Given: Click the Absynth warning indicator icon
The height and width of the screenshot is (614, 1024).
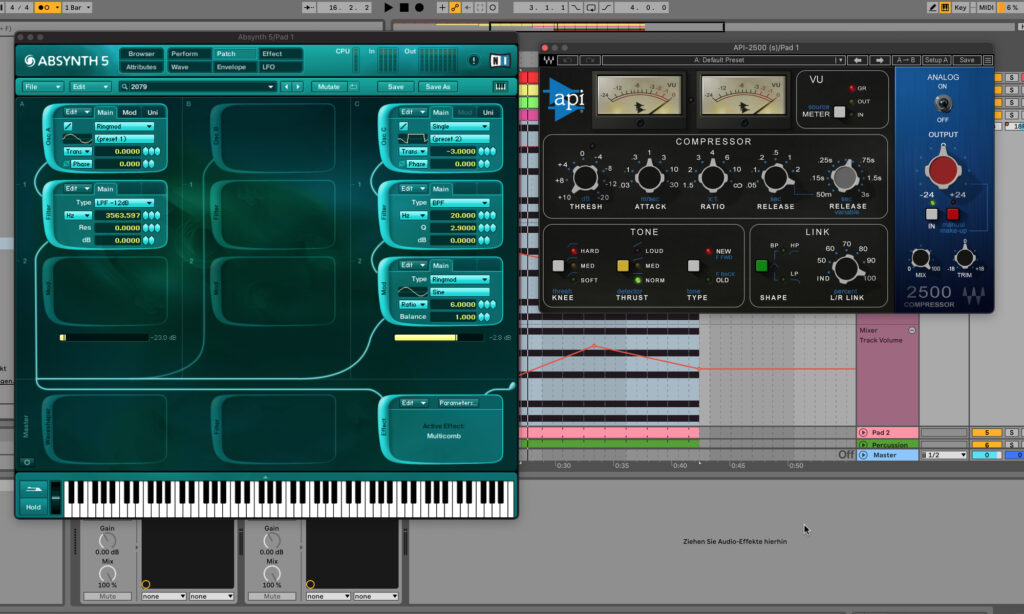Looking at the screenshot, I should point(473,60).
